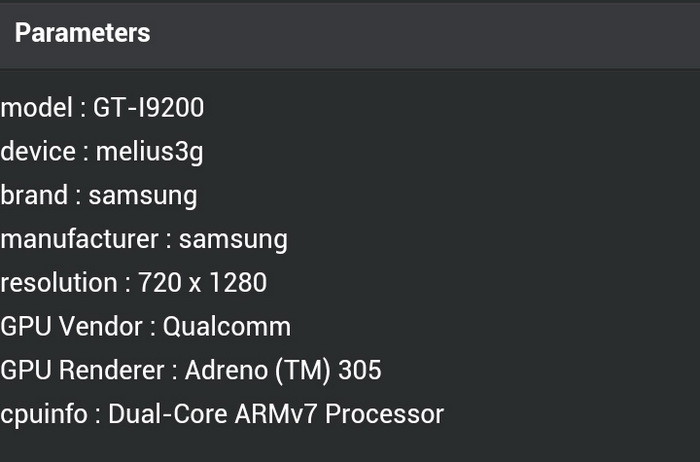
Task: Click the Qualcomm vendor value
Action: (x=227, y=326)
